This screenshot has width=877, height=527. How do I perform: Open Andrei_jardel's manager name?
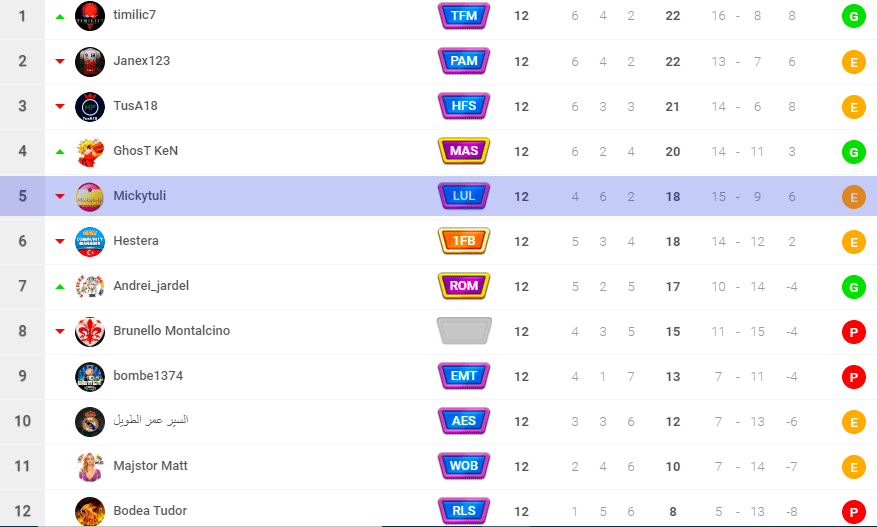[151, 286]
